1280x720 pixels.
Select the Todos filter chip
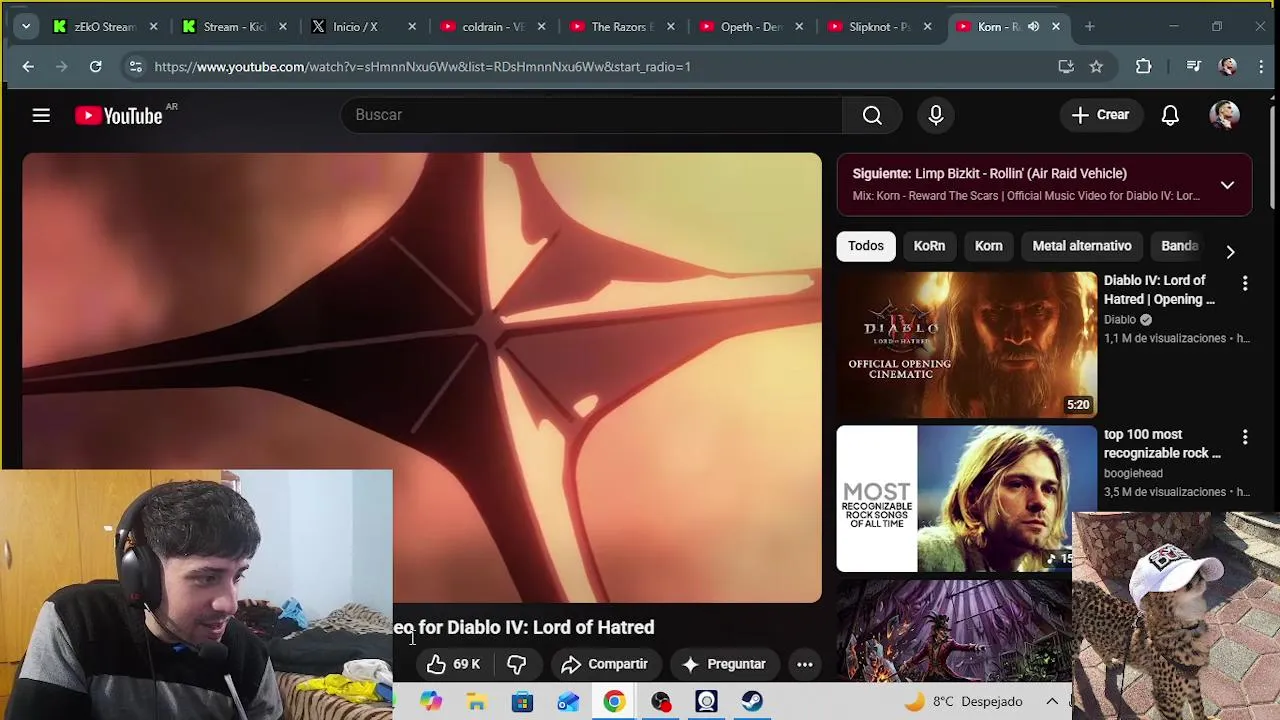(x=866, y=246)
